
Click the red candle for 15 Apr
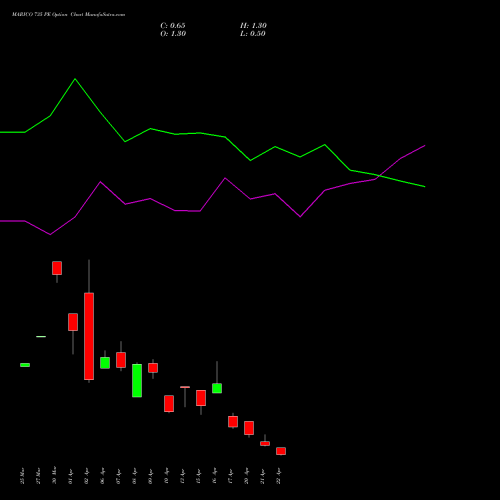pyautogui.click(x=201, y=398)
